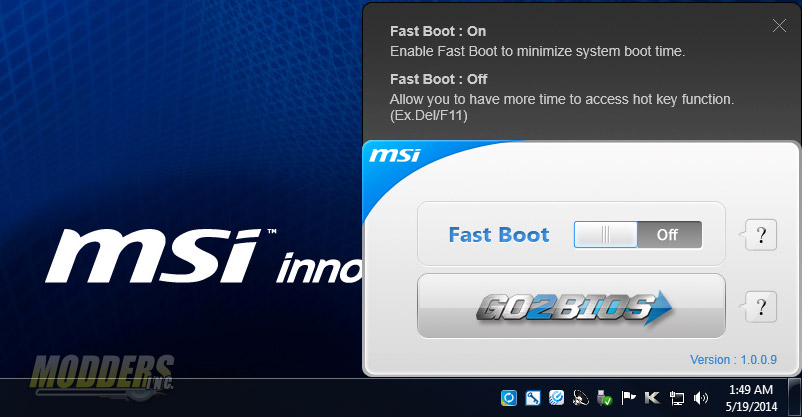Click the K logo tray icon
This screenshot has height=417, width=802.
point(652,398)
